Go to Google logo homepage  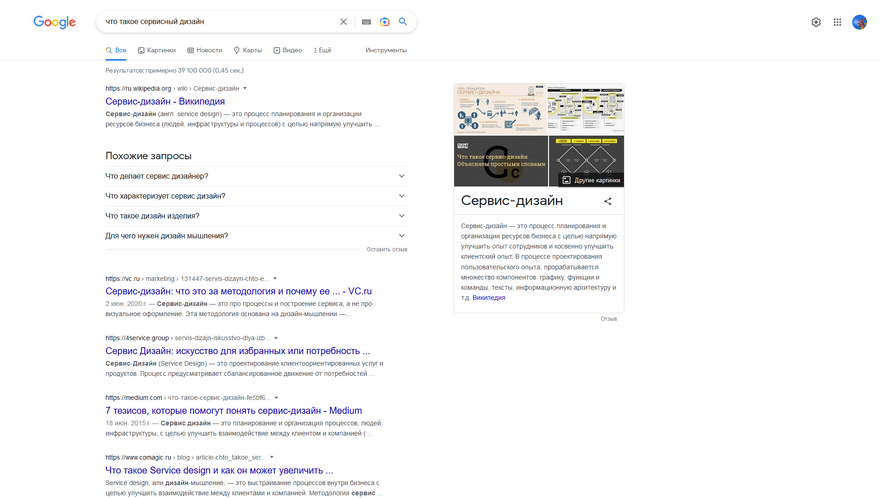pyautogui.click(x=54, y=22)
